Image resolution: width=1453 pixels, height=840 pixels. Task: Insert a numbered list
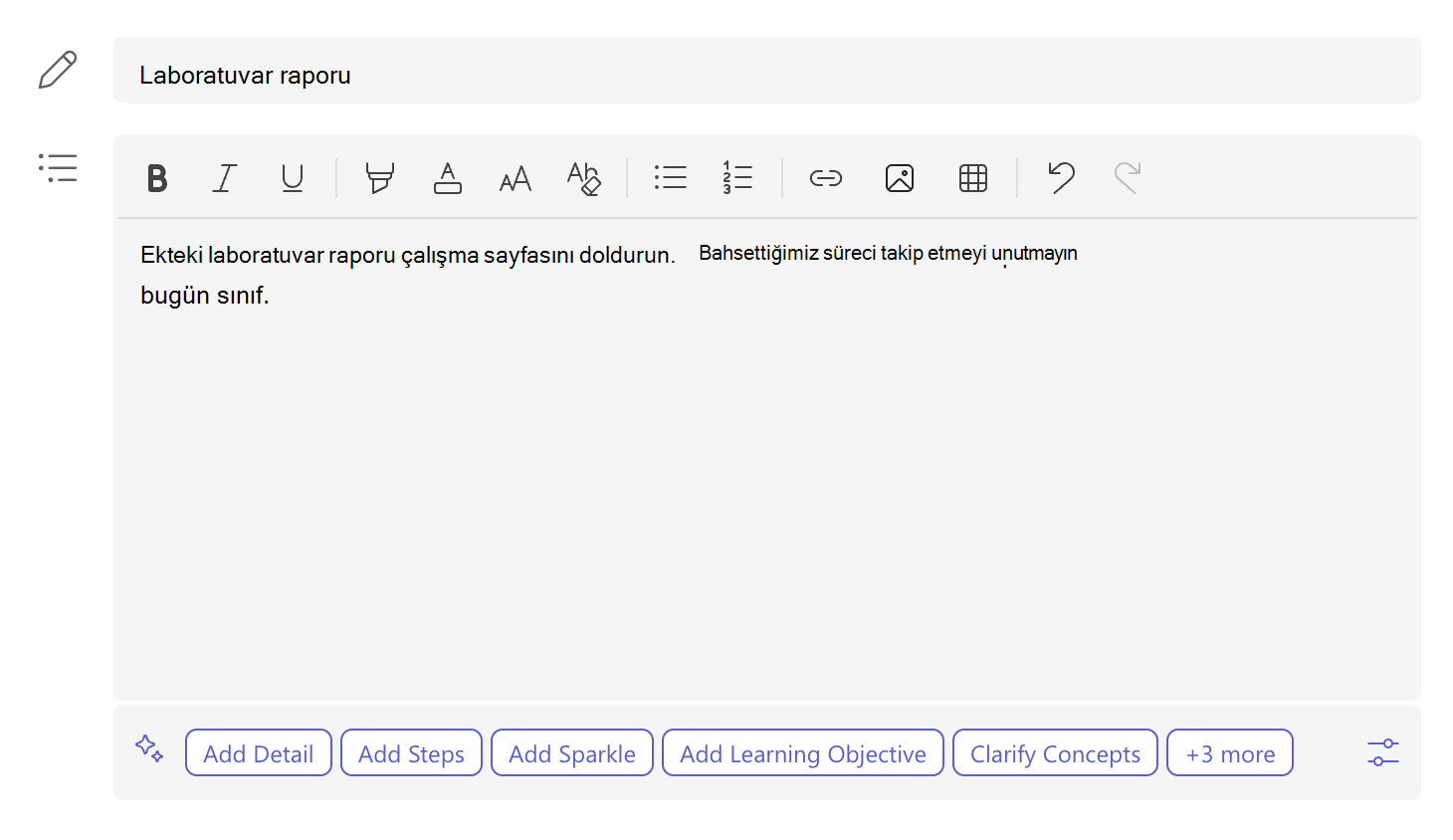click(x=738, y=178)
